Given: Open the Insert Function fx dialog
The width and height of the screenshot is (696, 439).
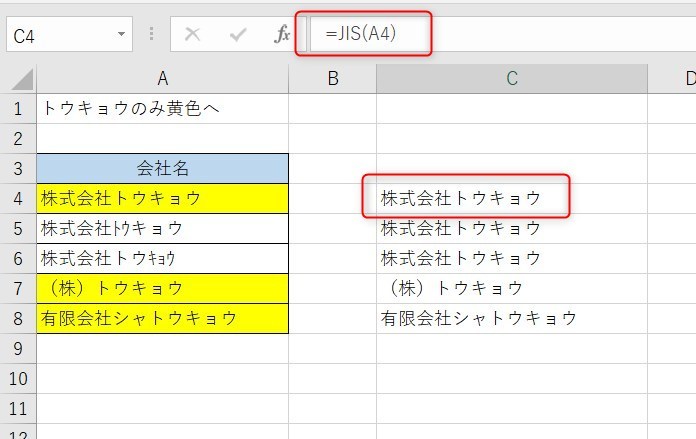Looking at the screenshot, I should 282,34.
